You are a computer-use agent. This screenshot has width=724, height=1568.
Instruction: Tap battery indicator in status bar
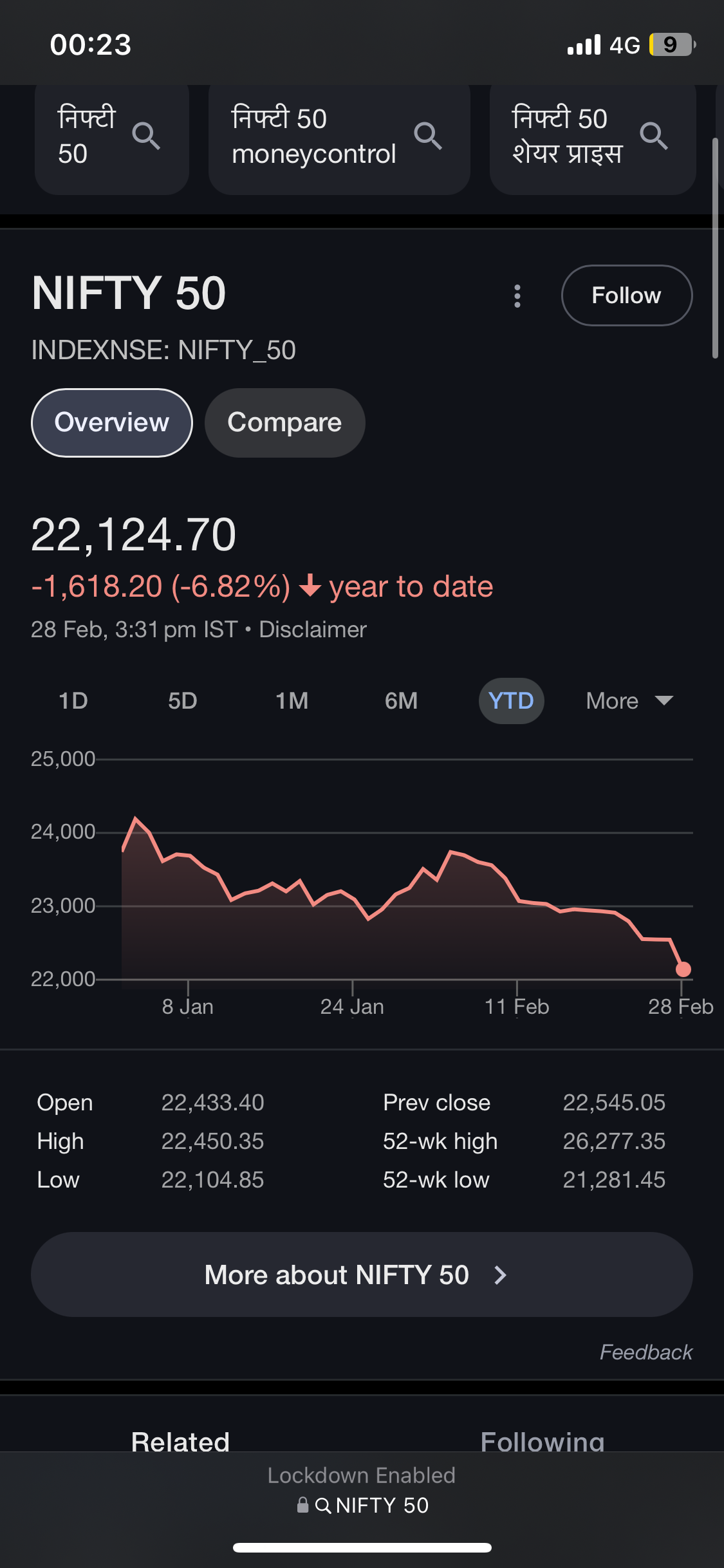672,44
